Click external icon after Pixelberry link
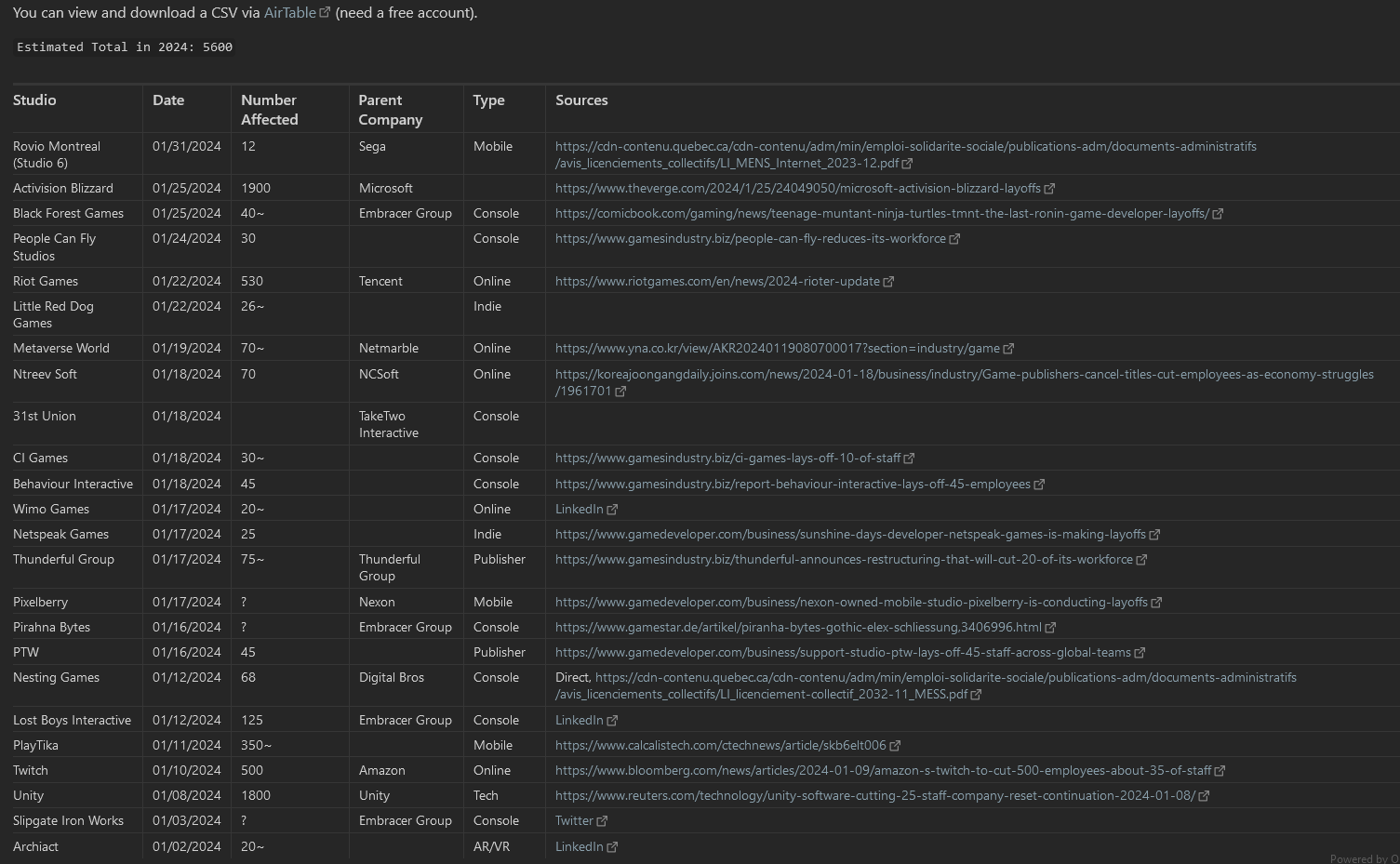1400x864 pixels. tap(1156, 603)
